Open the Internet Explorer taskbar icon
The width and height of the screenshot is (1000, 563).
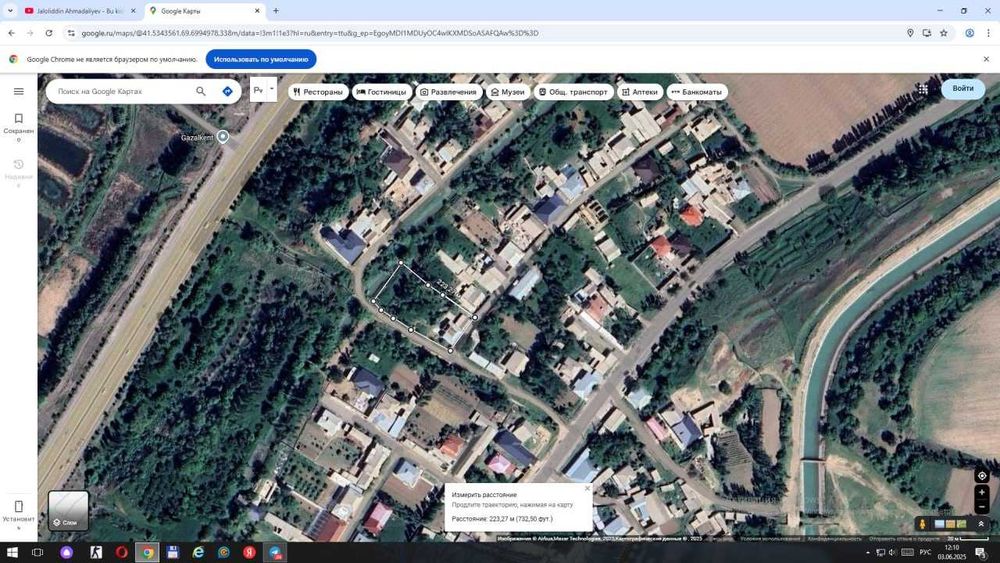pyautogui.click(x=198, y=552)
